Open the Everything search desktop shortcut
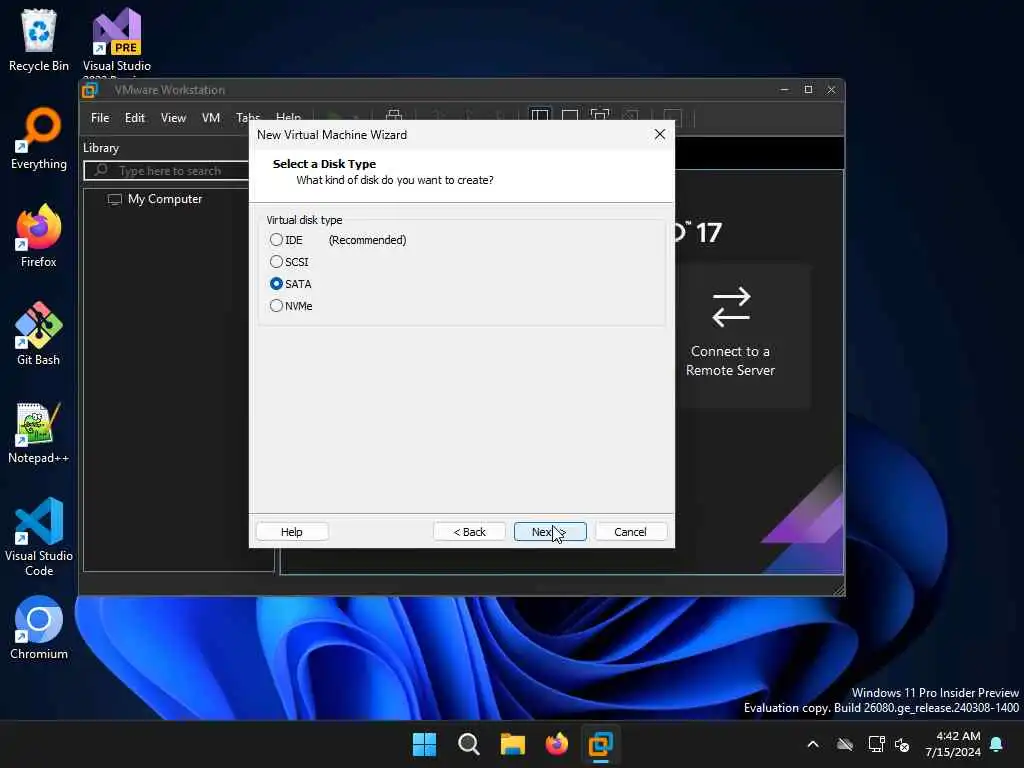This screenshot has height=768, width=1024. click(39, 138)
